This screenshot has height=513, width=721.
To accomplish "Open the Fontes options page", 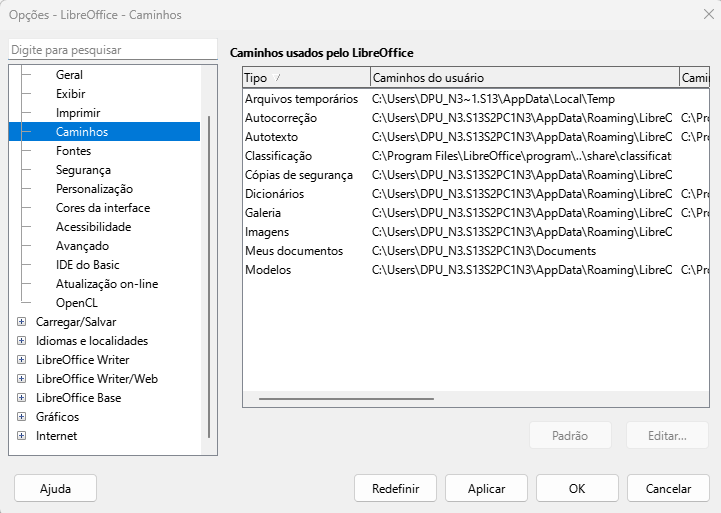I will (73, 151).
